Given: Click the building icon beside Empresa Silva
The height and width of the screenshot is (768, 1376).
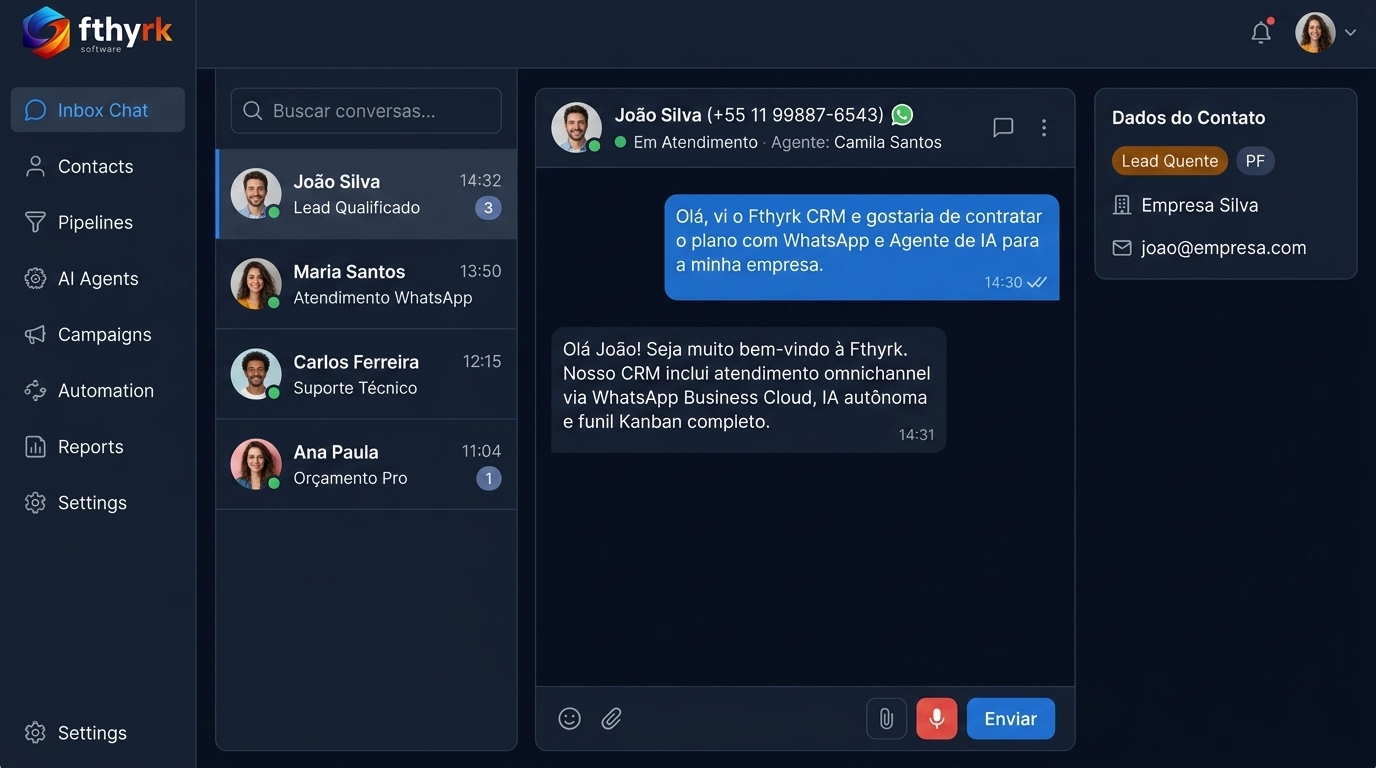Looking at the screenshot, I should click(1122, 205).
